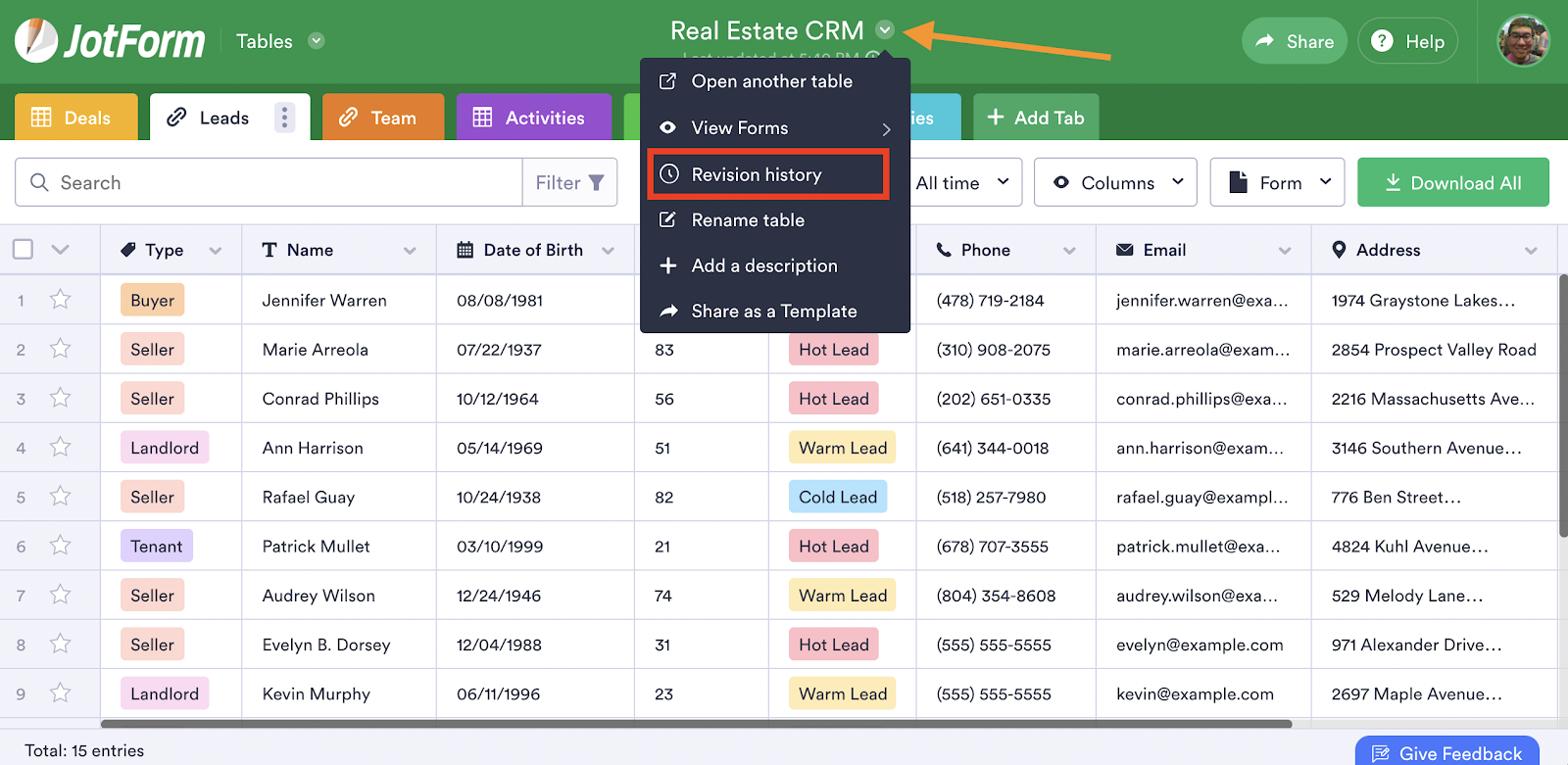Click the JotForm logo

tap(110, 41)
